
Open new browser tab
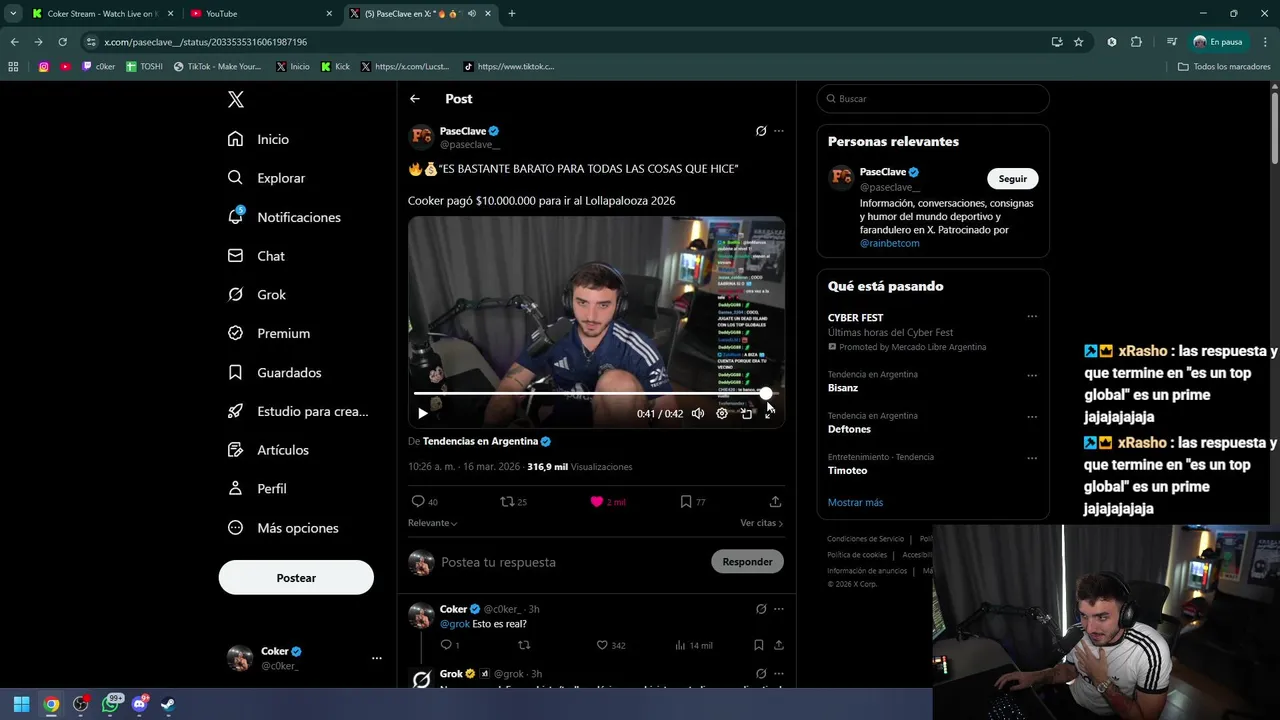click(x=512, y=14)
